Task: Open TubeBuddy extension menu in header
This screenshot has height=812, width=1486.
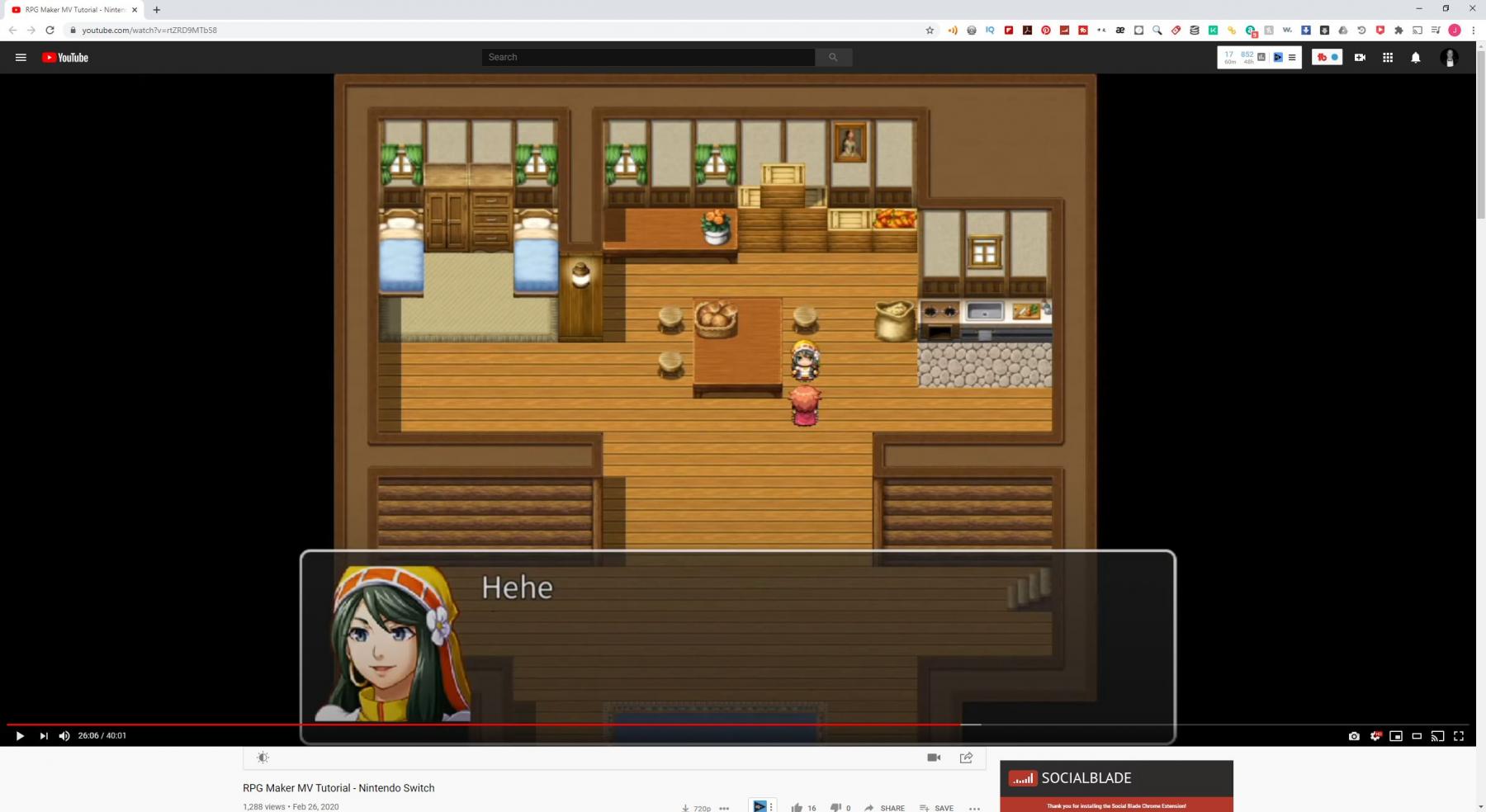Action: (x=1327, y=57)
